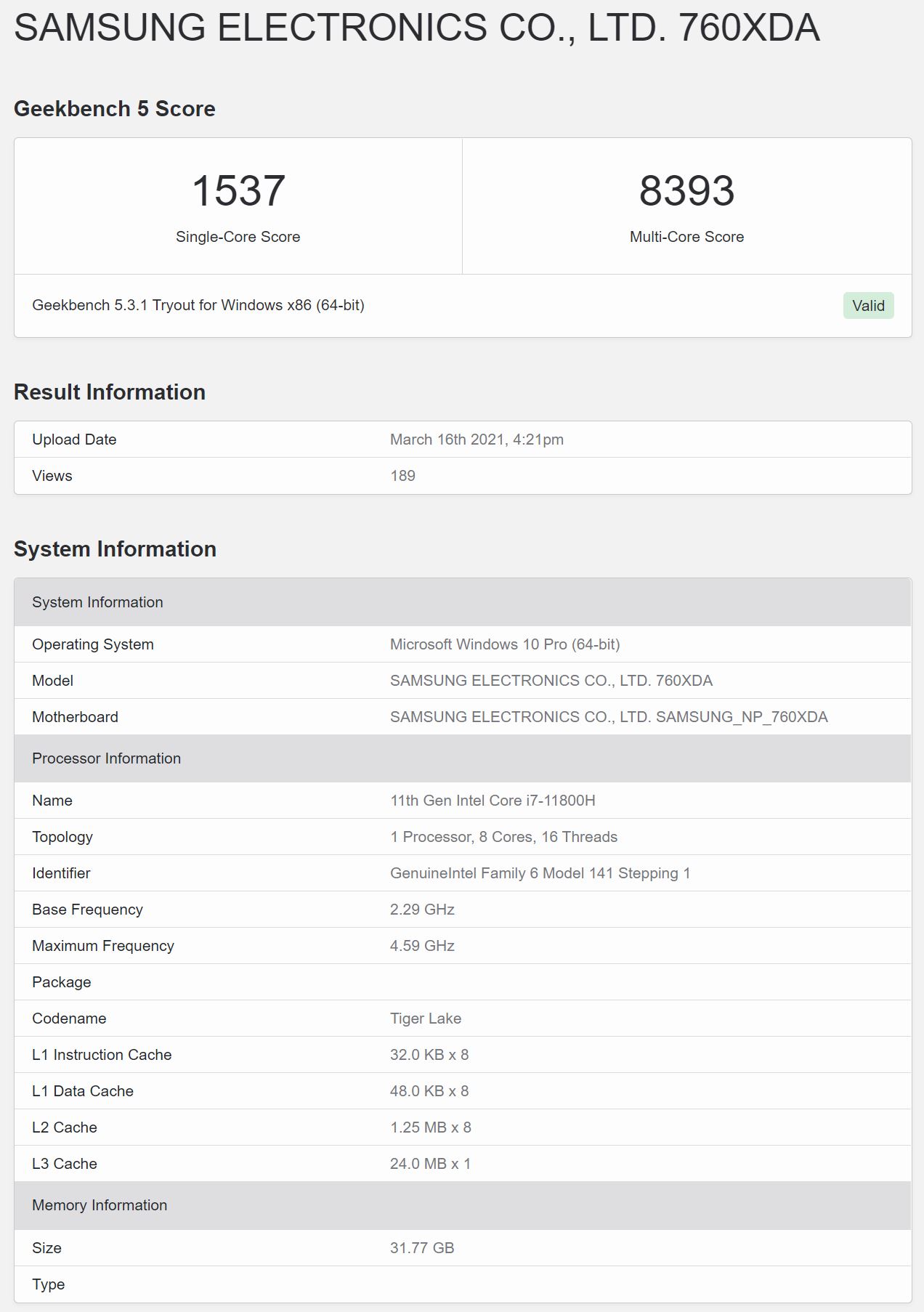Click the memory size 31.77 GB
Image resolution: width=924 pixels, height=1312 pixels.
[422, 1248]
